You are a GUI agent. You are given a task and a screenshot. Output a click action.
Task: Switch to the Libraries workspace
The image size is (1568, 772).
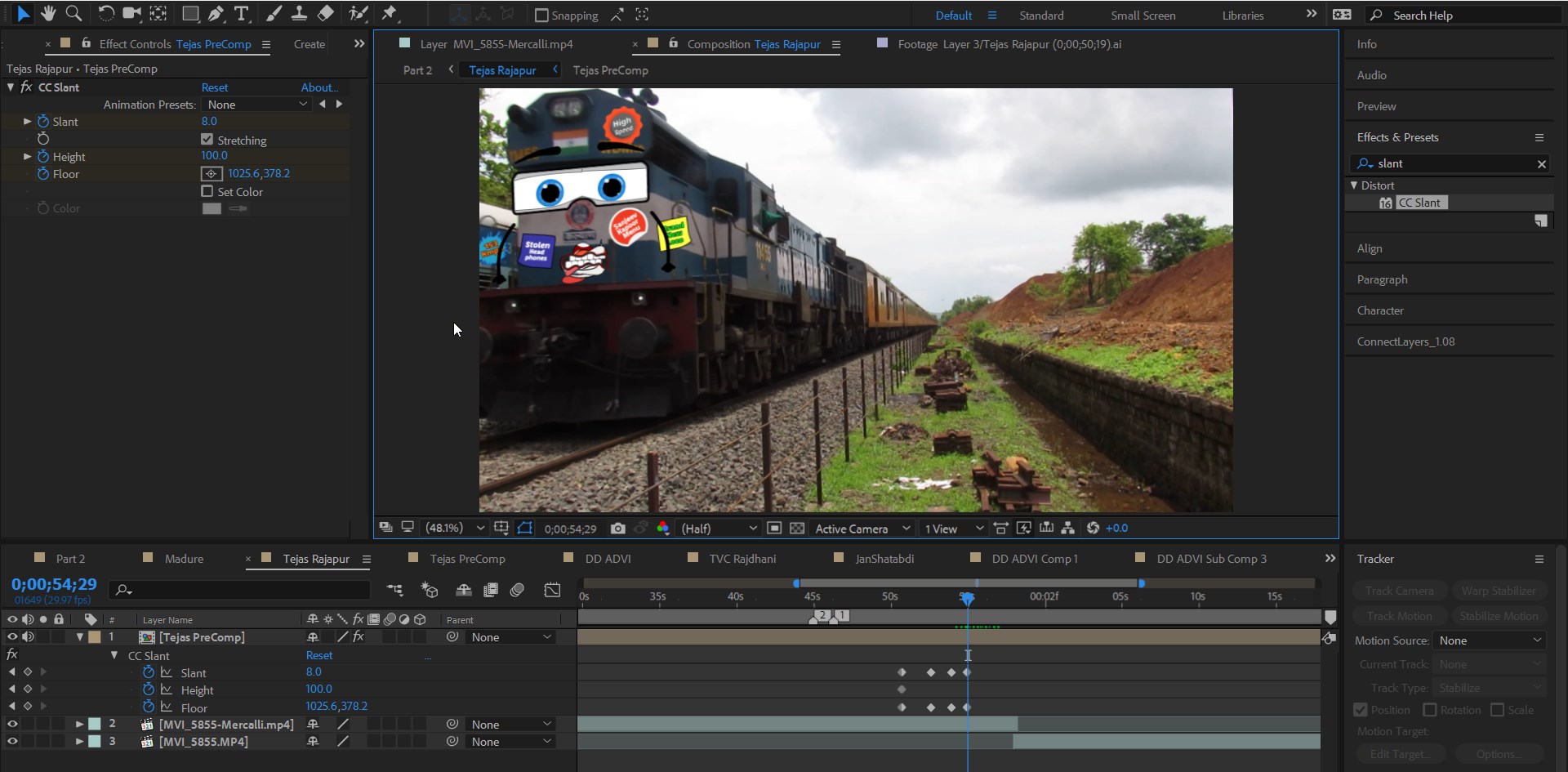(x=1243, y=16)
